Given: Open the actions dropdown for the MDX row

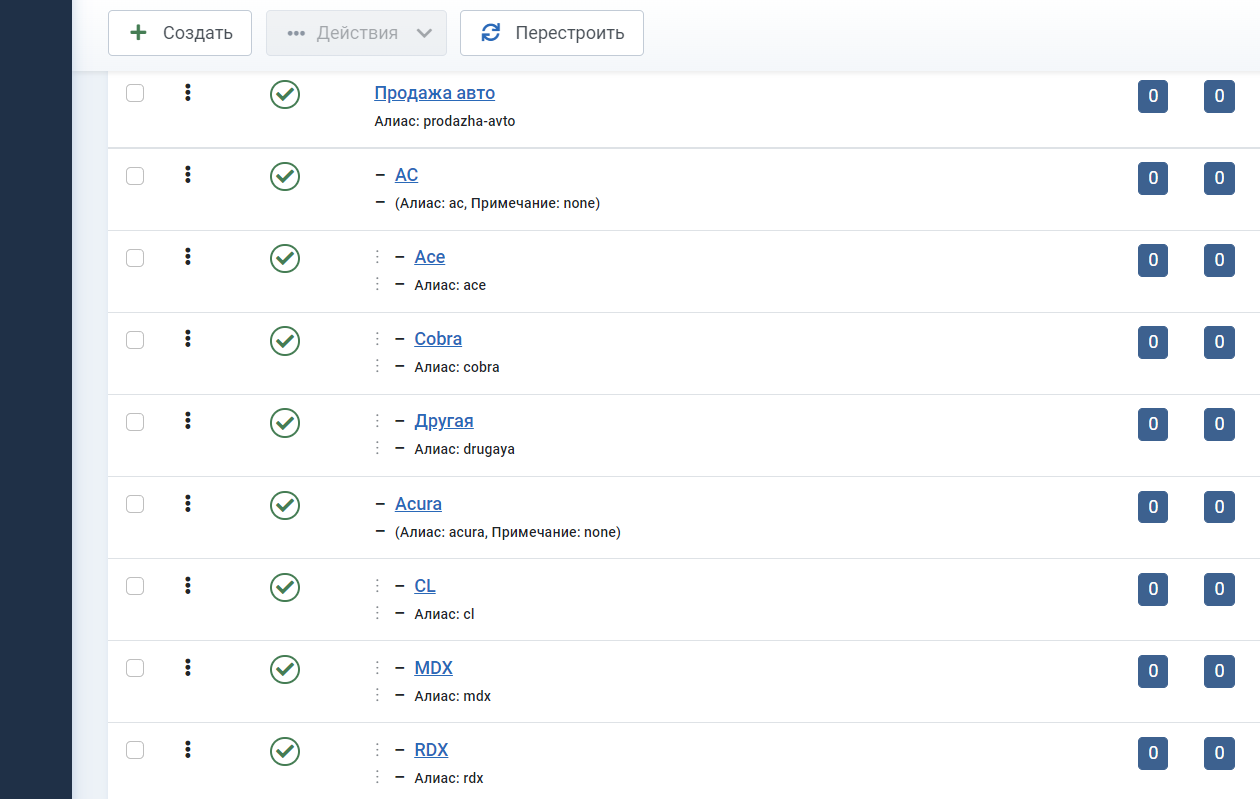Looking at the screenshot, I should [x=187, y=667].
